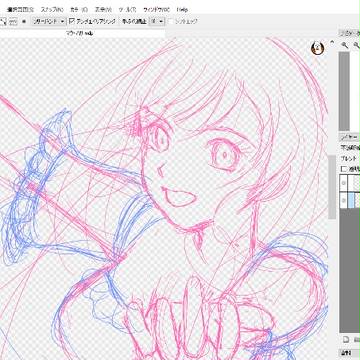Viewport: 360px width, 360px height.
Task: Open the 手ぶれ補正 value dropdown
Action: pos(157,21)
